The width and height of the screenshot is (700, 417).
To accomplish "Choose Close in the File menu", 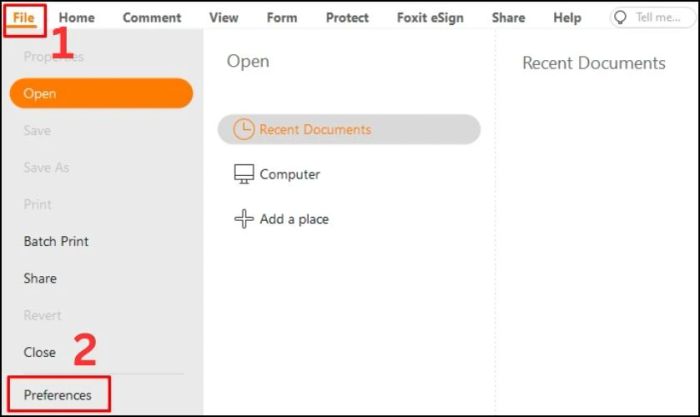I will 40,352.
